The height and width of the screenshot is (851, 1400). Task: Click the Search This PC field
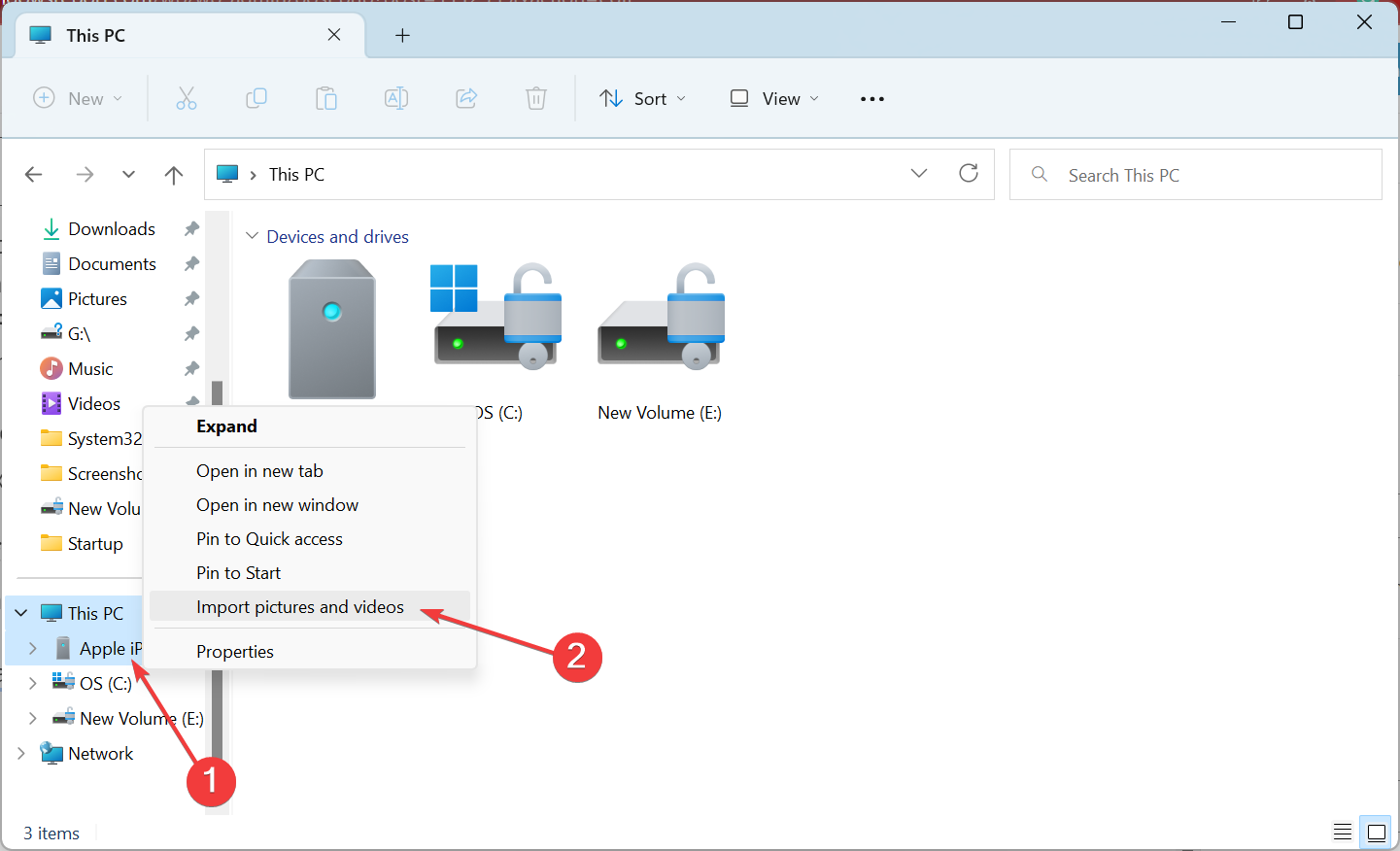pos(1196,175)
